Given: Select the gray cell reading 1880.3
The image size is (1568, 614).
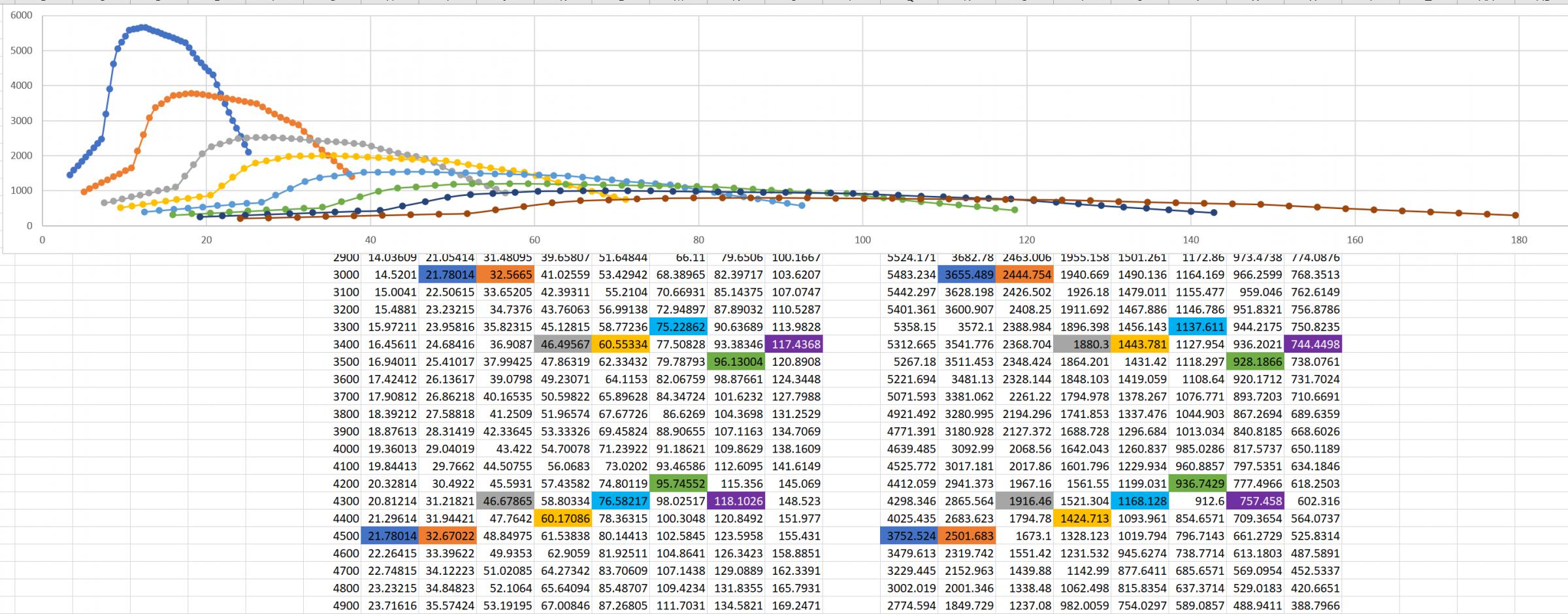Looking at the screenshot, I should pyautogui.click(x=1082, y=344).
